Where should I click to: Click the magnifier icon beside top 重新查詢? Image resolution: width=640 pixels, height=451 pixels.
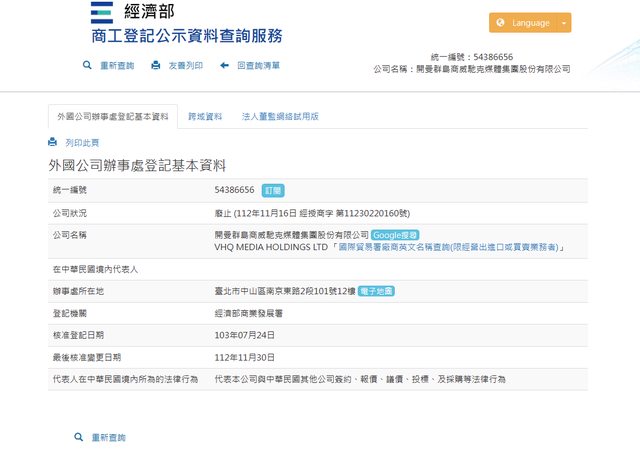[x=88, y=65]
